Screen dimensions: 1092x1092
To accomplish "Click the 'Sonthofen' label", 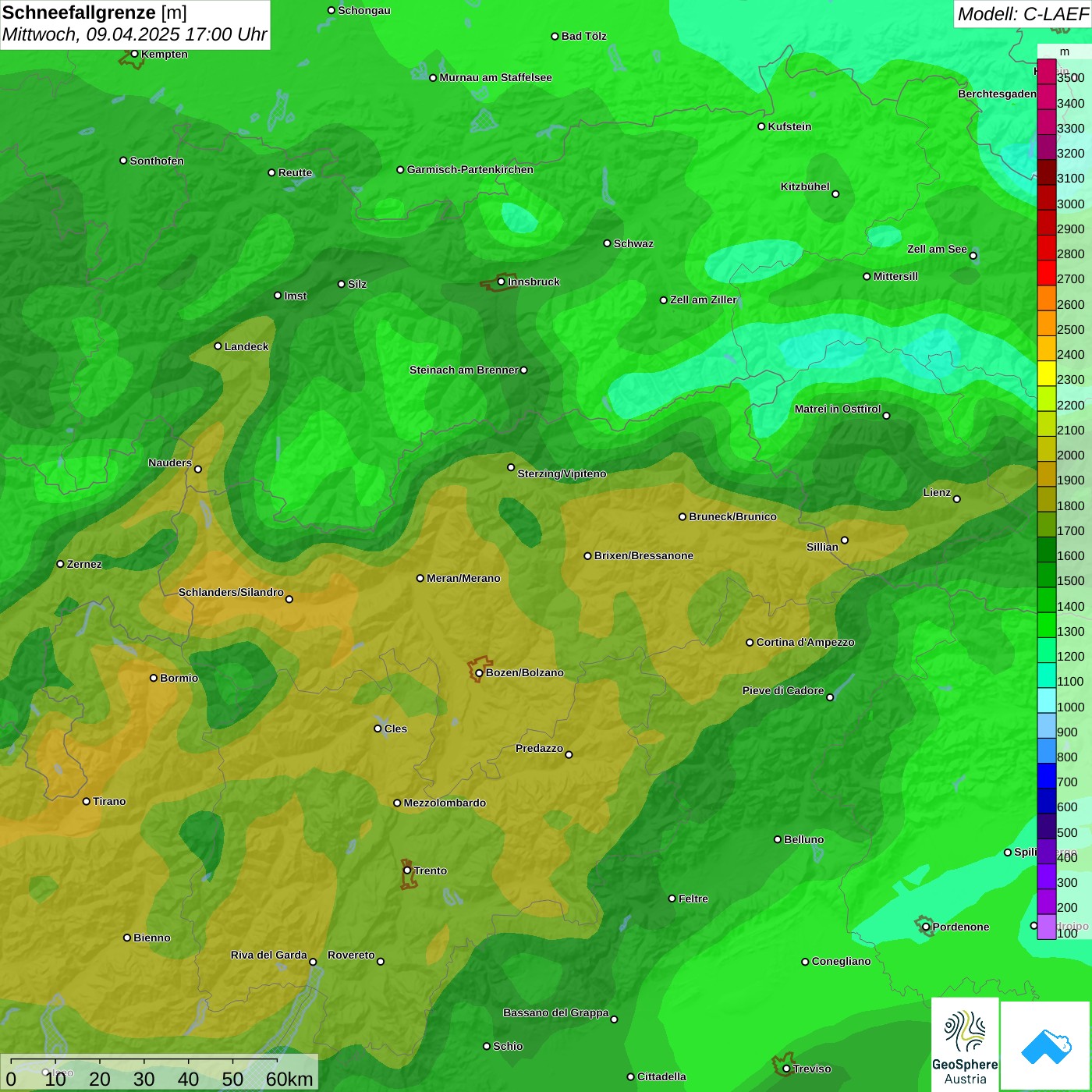I will (157, 161).
